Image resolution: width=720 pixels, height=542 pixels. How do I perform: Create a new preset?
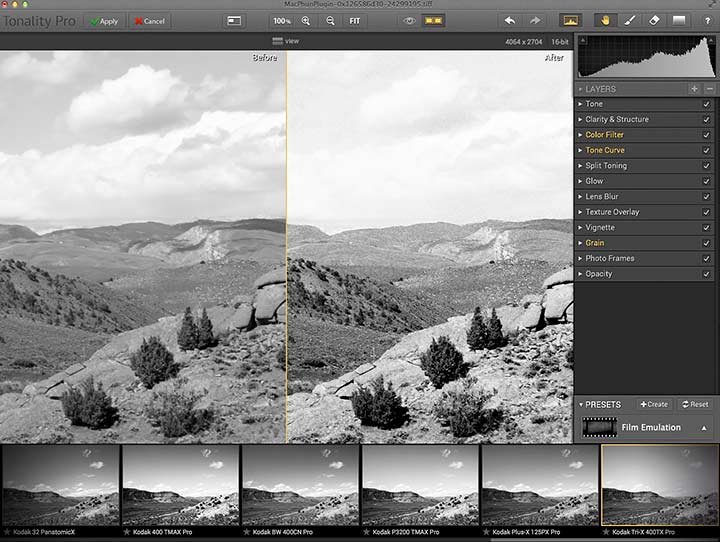click(654, 405)
